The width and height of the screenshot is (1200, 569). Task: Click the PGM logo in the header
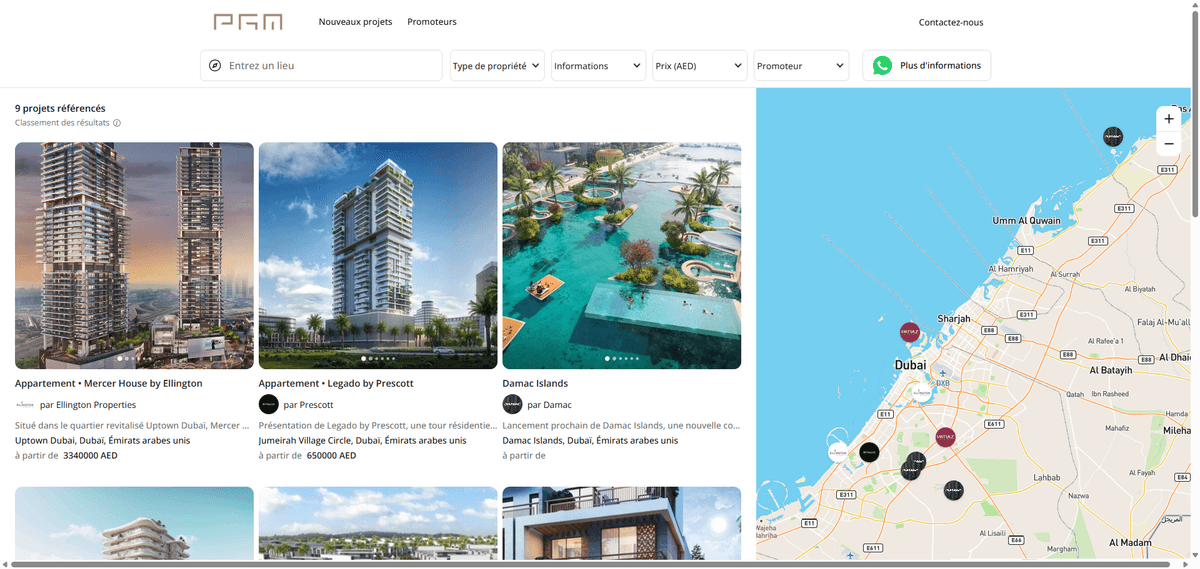248,22
